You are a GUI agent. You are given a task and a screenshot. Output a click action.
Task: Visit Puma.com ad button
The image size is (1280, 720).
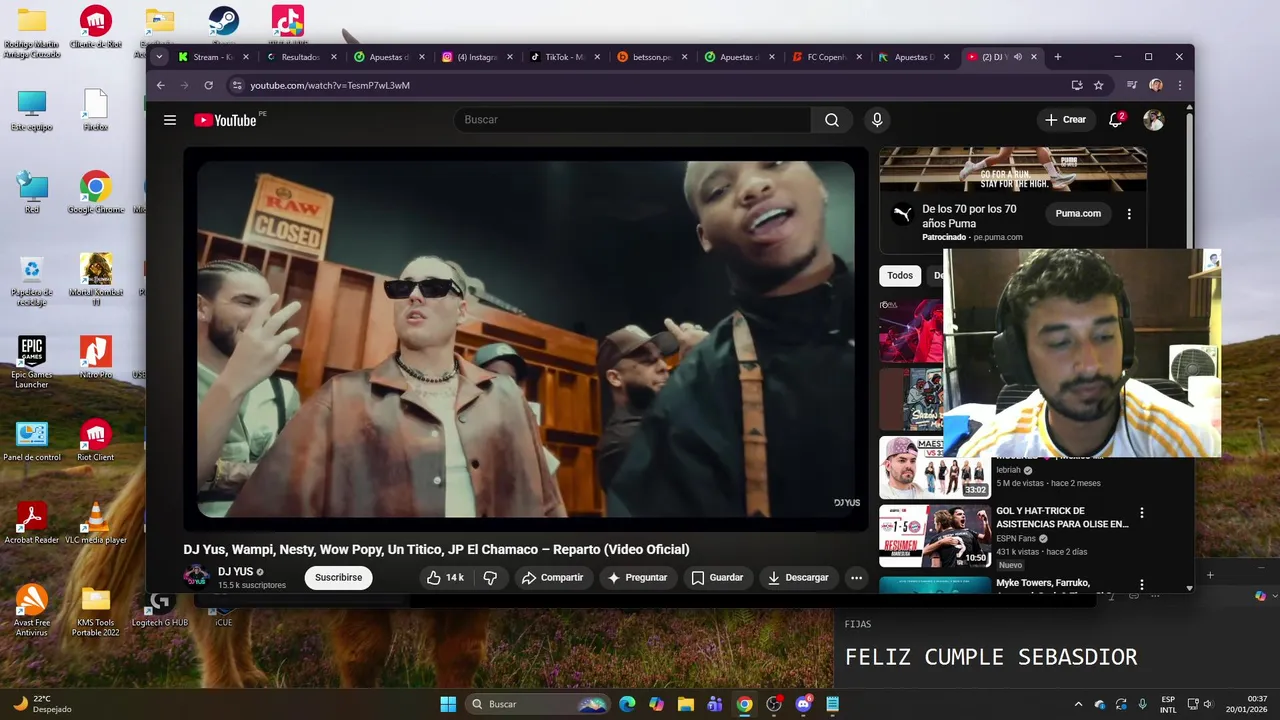coord(1078,214)
